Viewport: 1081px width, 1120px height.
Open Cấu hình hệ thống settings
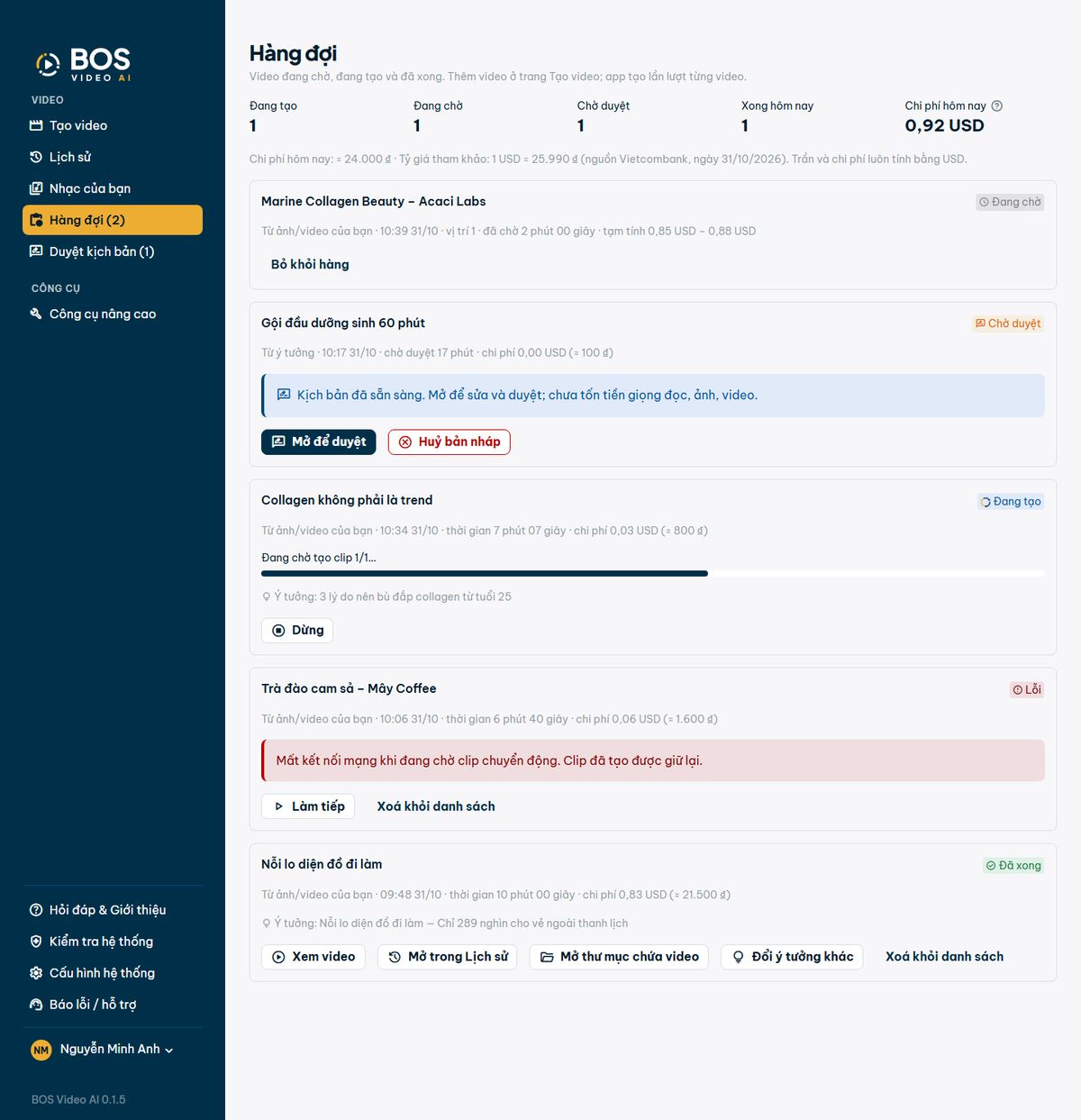[113, 973]
